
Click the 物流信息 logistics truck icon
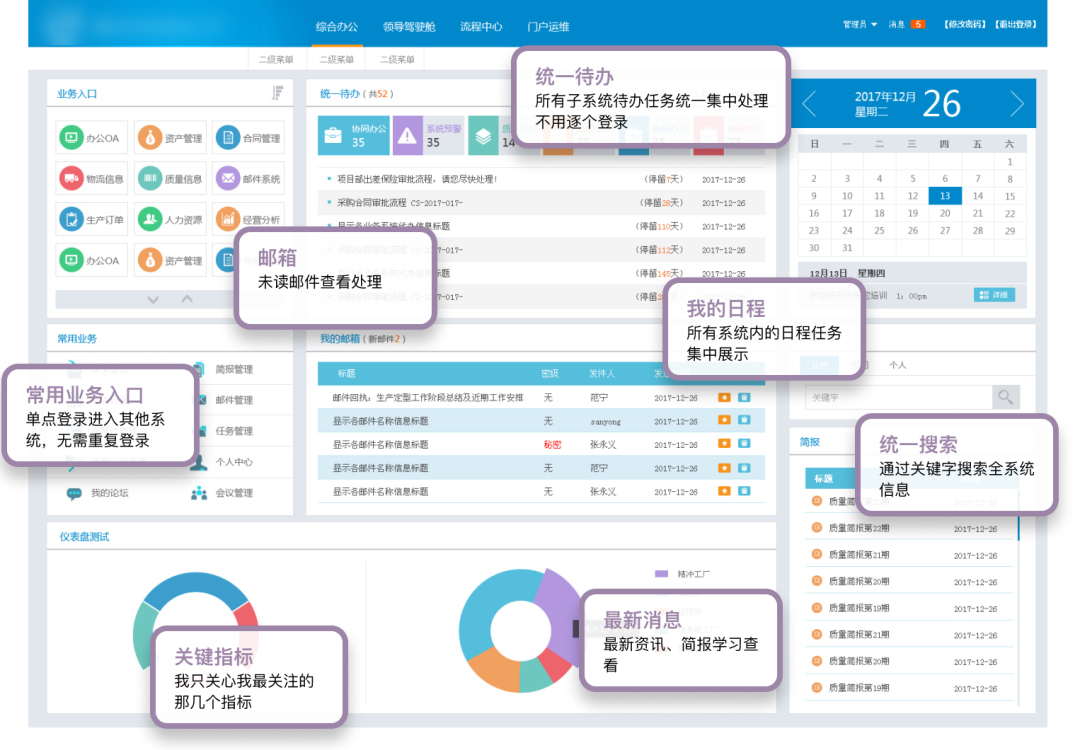coord(71,179)
